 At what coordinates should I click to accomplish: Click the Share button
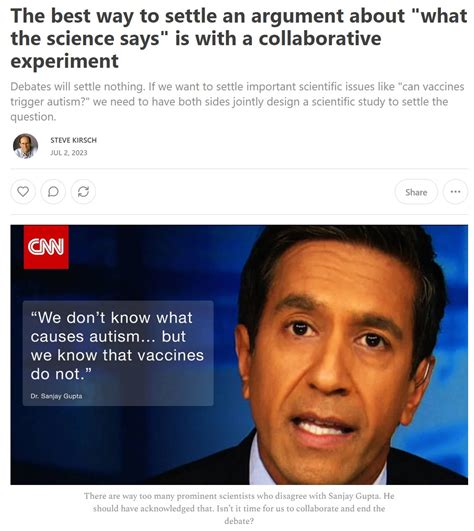pyautogui.click(x=416, y=192)
